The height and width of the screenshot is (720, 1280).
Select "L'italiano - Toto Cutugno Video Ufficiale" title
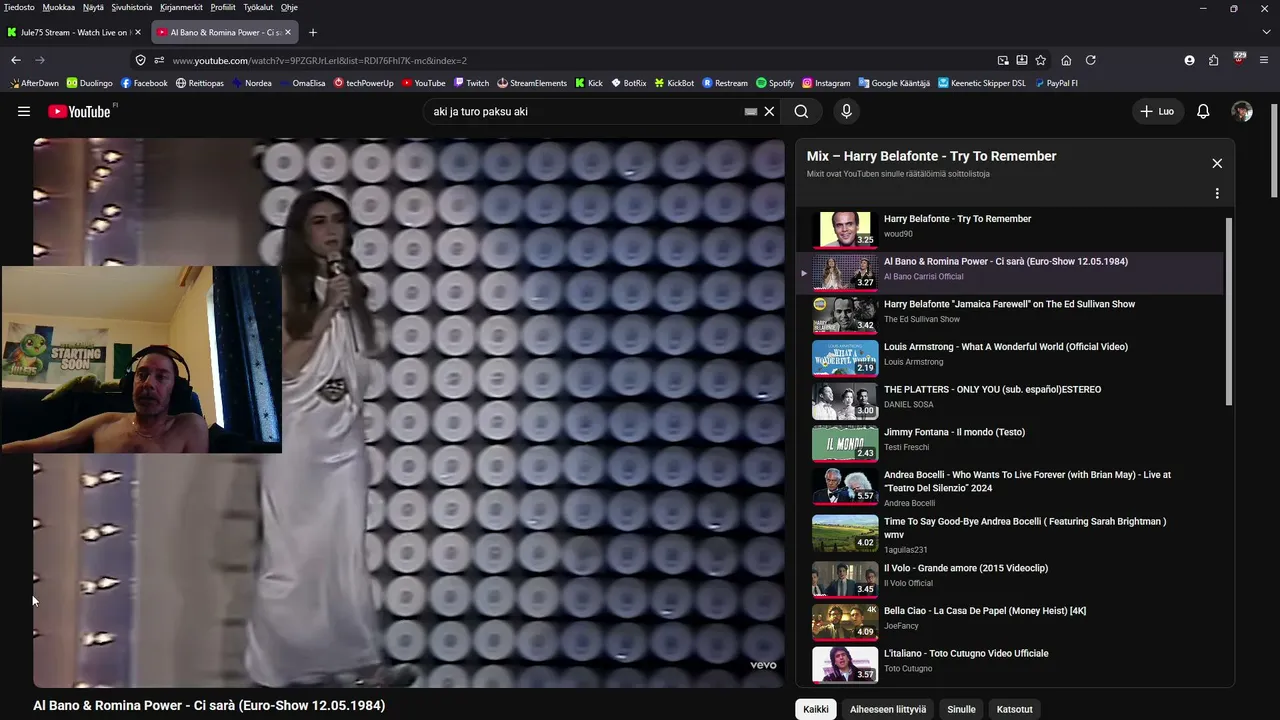click(x=966, y=654)
